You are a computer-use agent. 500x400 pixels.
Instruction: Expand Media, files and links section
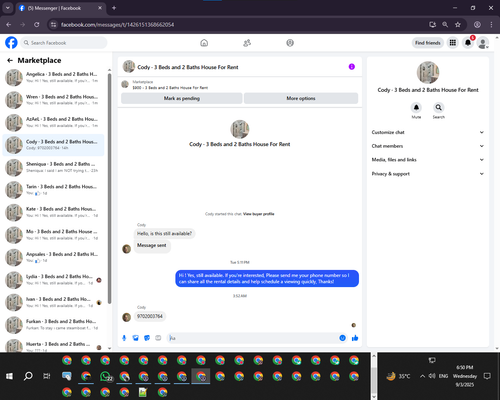[428, 160]
